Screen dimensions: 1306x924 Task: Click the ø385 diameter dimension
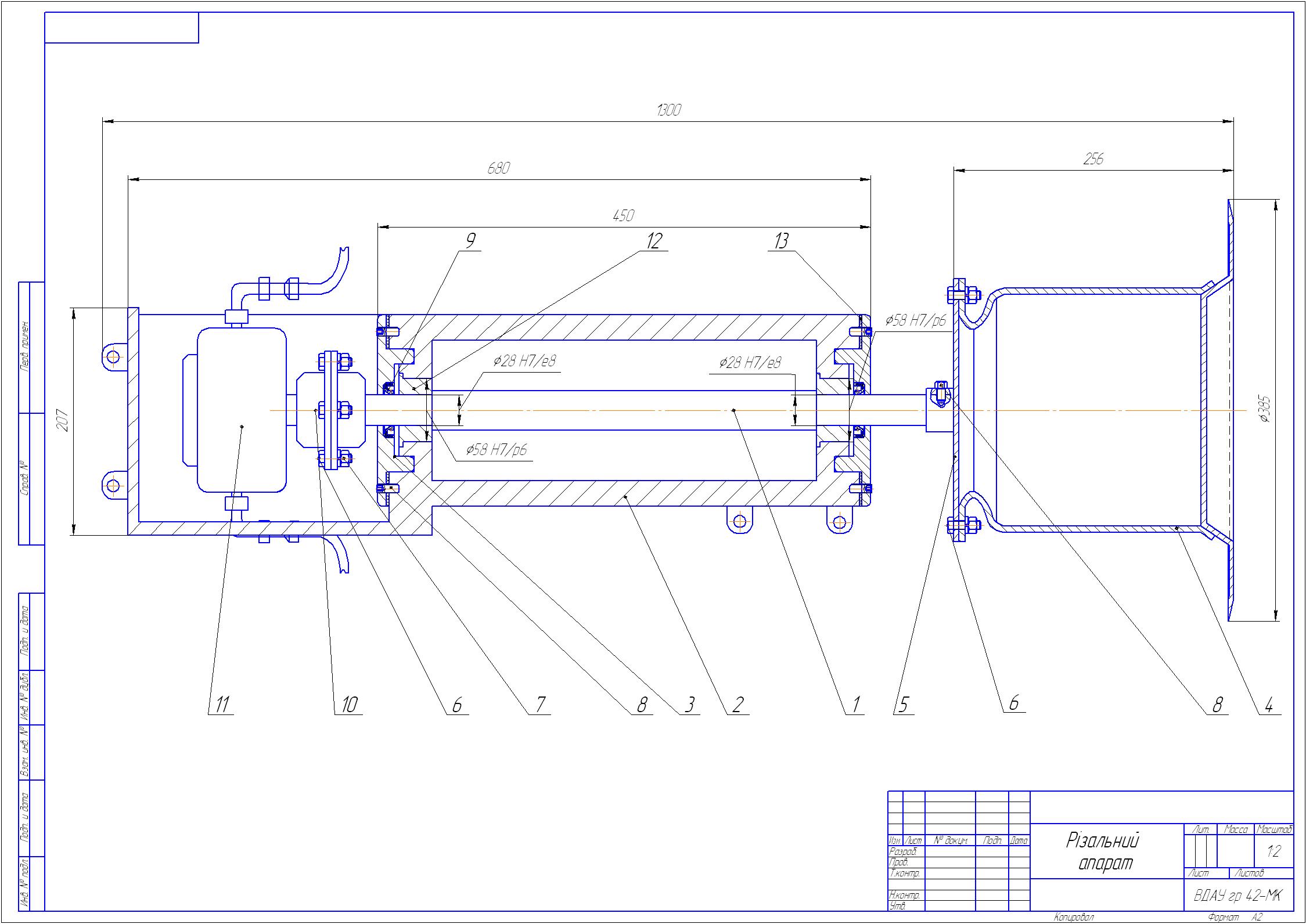[x=1265, y=410]
